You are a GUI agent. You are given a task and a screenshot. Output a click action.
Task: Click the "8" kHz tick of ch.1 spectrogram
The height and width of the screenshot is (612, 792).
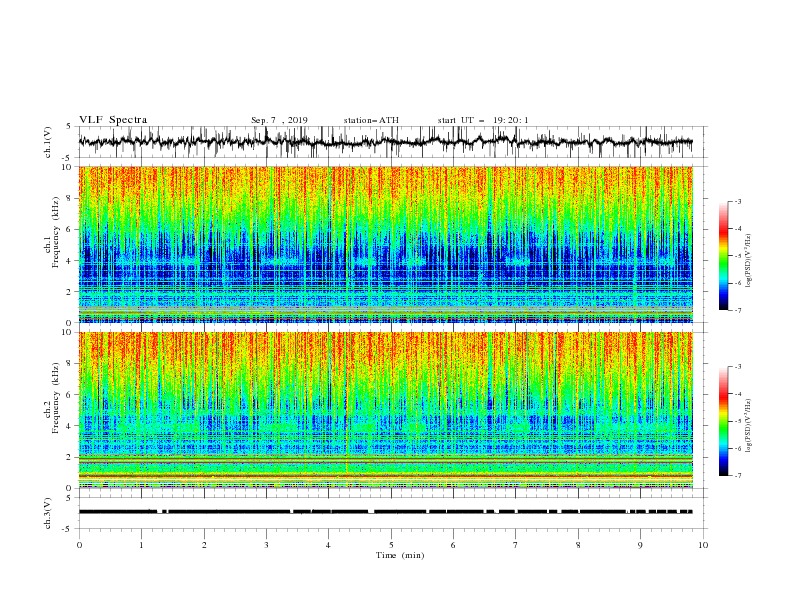(70, 198)
